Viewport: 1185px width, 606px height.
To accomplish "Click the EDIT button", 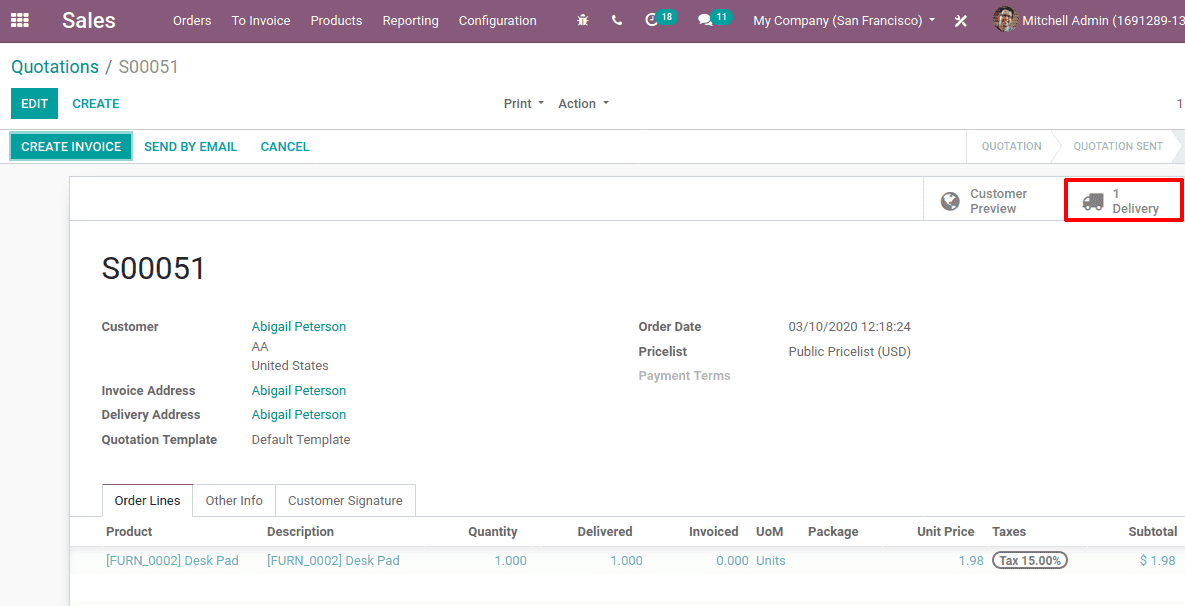I will [x=34, y=104].
